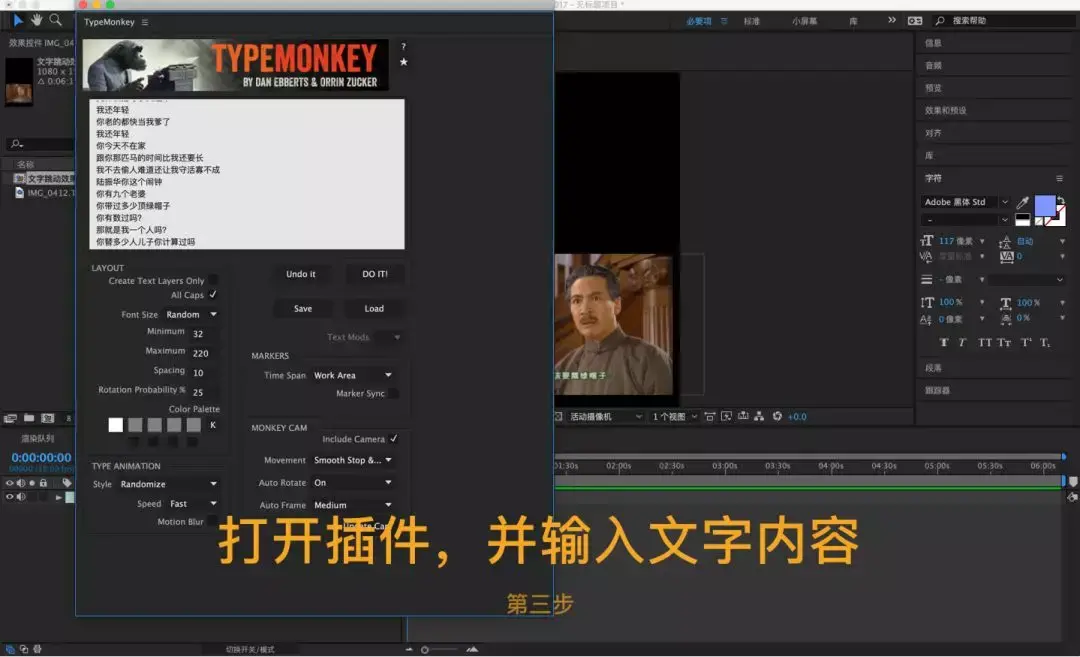Toggle the Include Camera checkbox
Viewport: 1080px width, 657px height.
pos(393,439)
